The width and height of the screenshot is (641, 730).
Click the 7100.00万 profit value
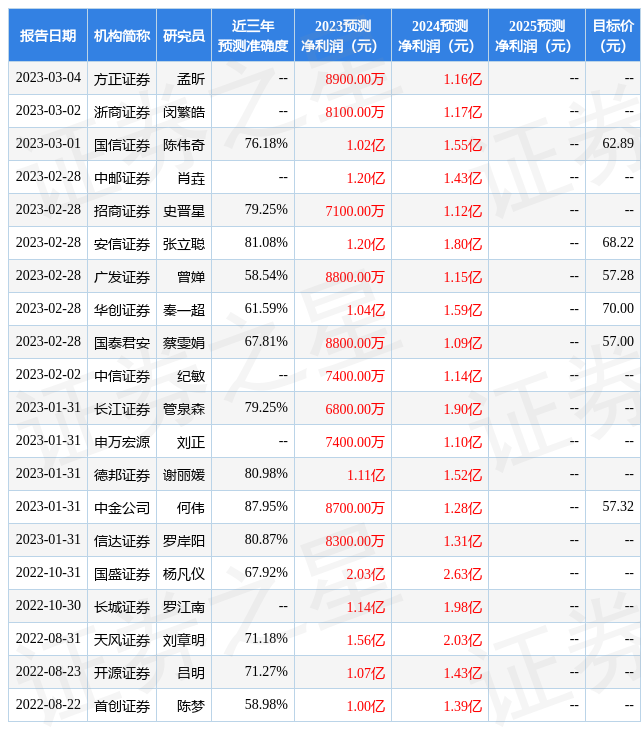pos(355,211)
